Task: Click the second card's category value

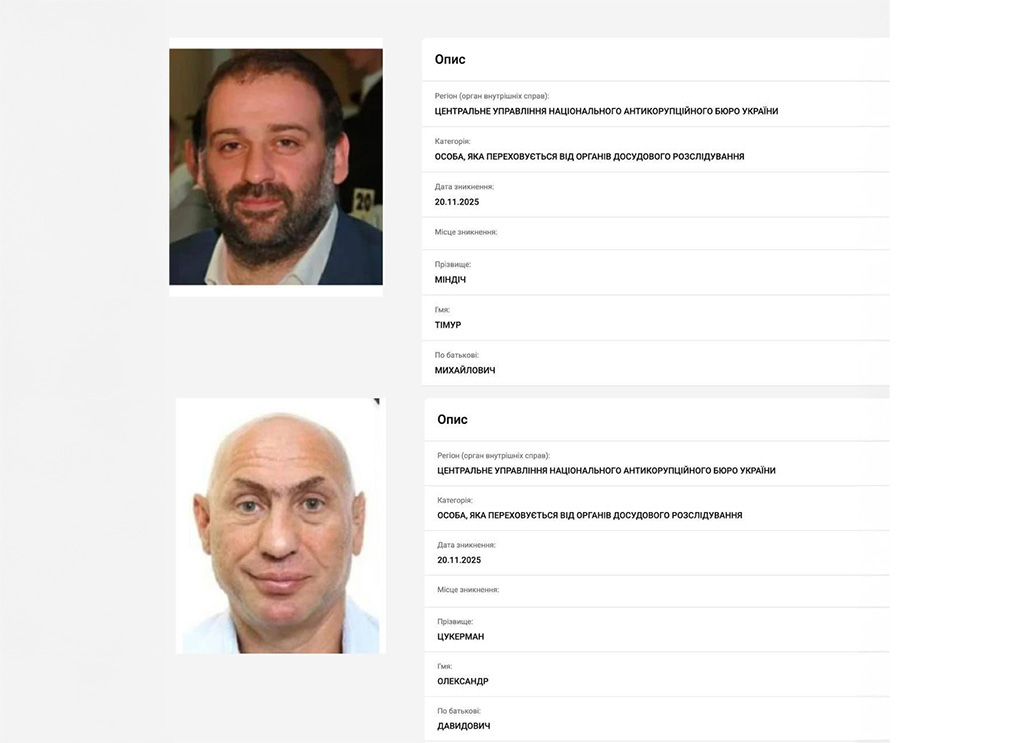Action: point(590,514)
